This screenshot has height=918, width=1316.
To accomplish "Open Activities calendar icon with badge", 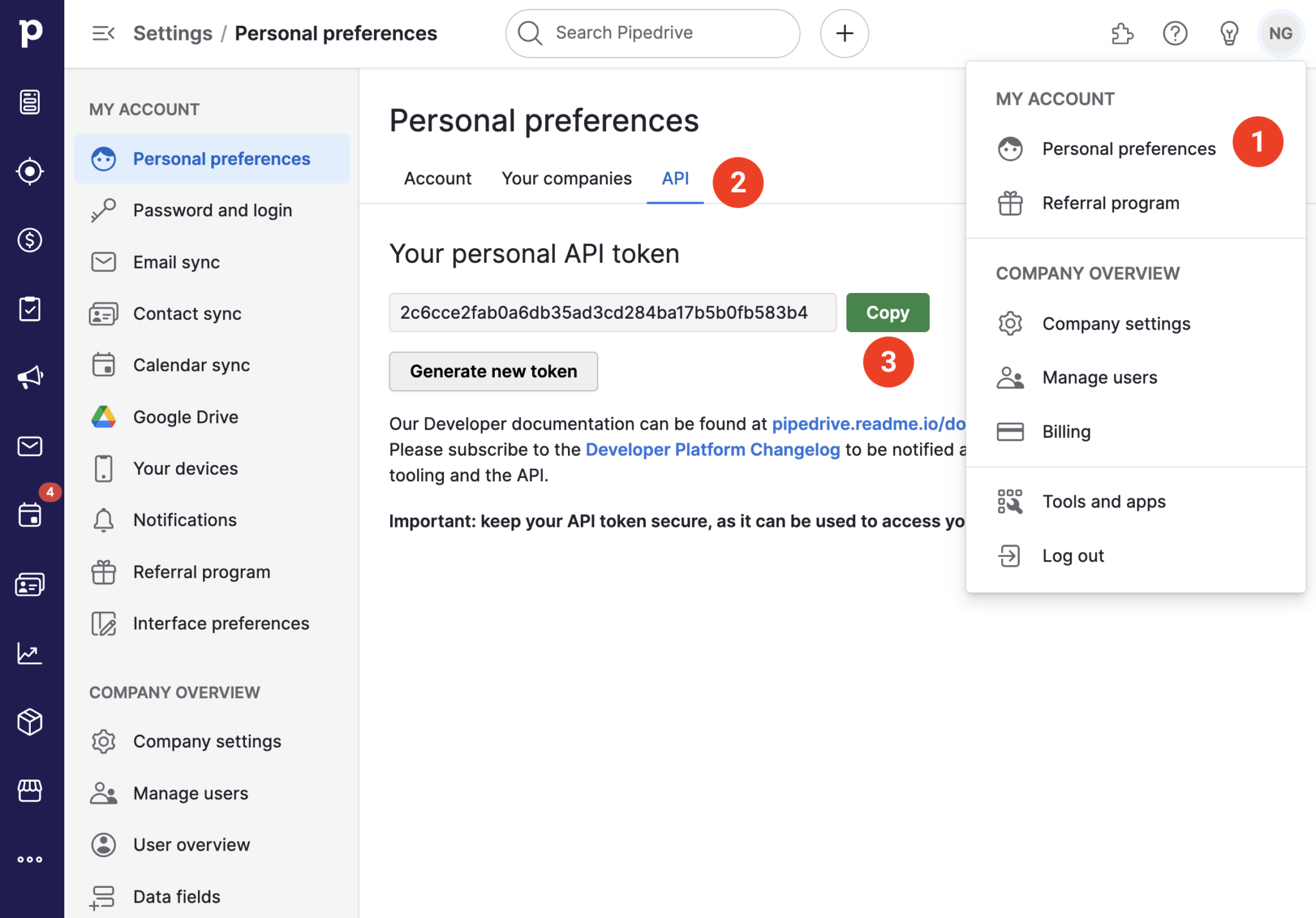I will [x=30, y=514].
